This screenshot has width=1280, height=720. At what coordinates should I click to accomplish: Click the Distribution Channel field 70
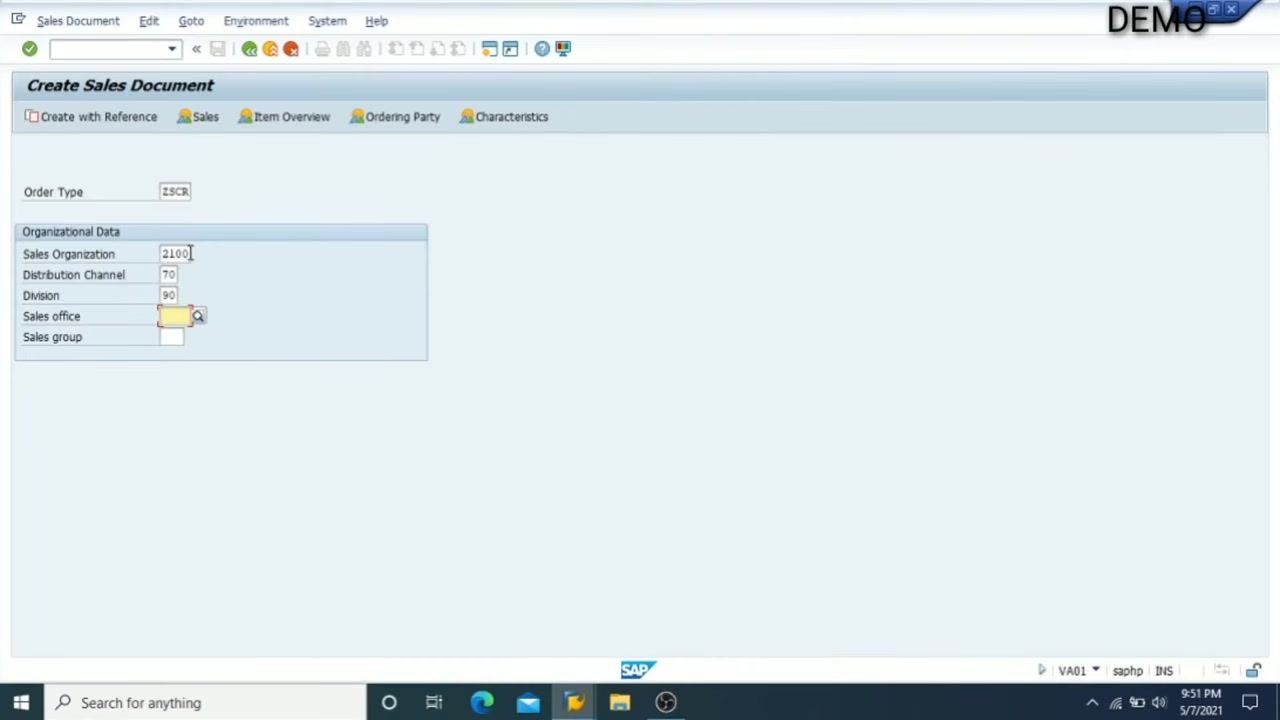(x=169, y=275)
